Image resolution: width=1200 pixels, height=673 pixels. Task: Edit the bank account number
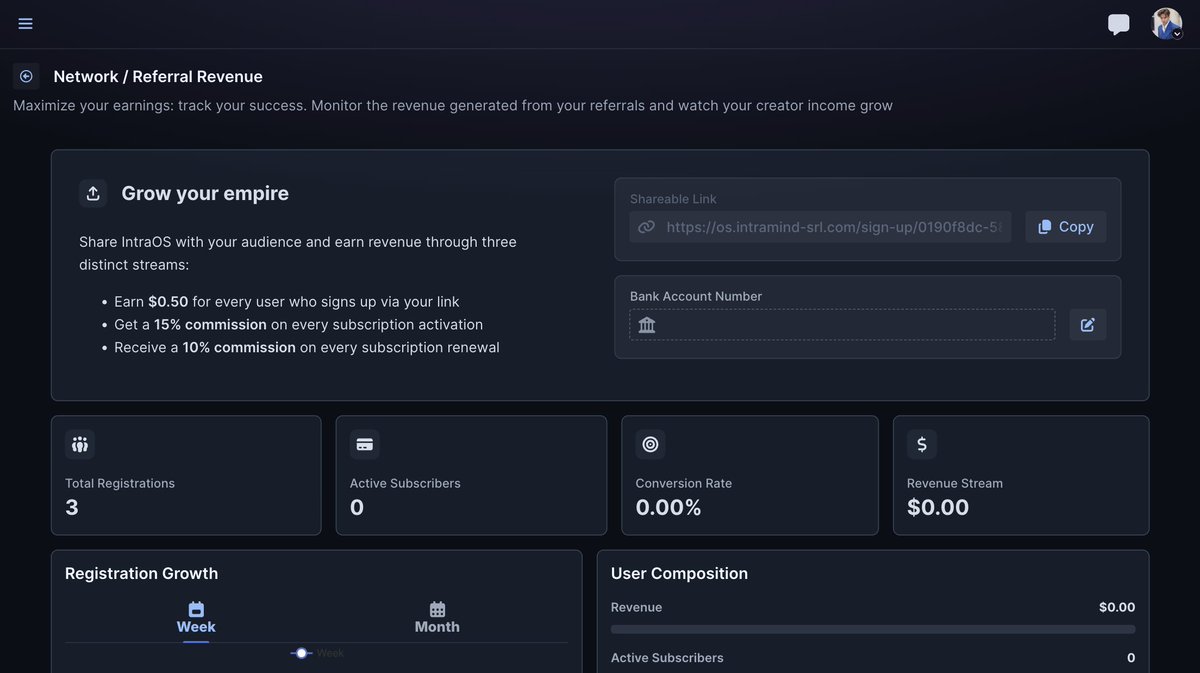pos(1087,325)
